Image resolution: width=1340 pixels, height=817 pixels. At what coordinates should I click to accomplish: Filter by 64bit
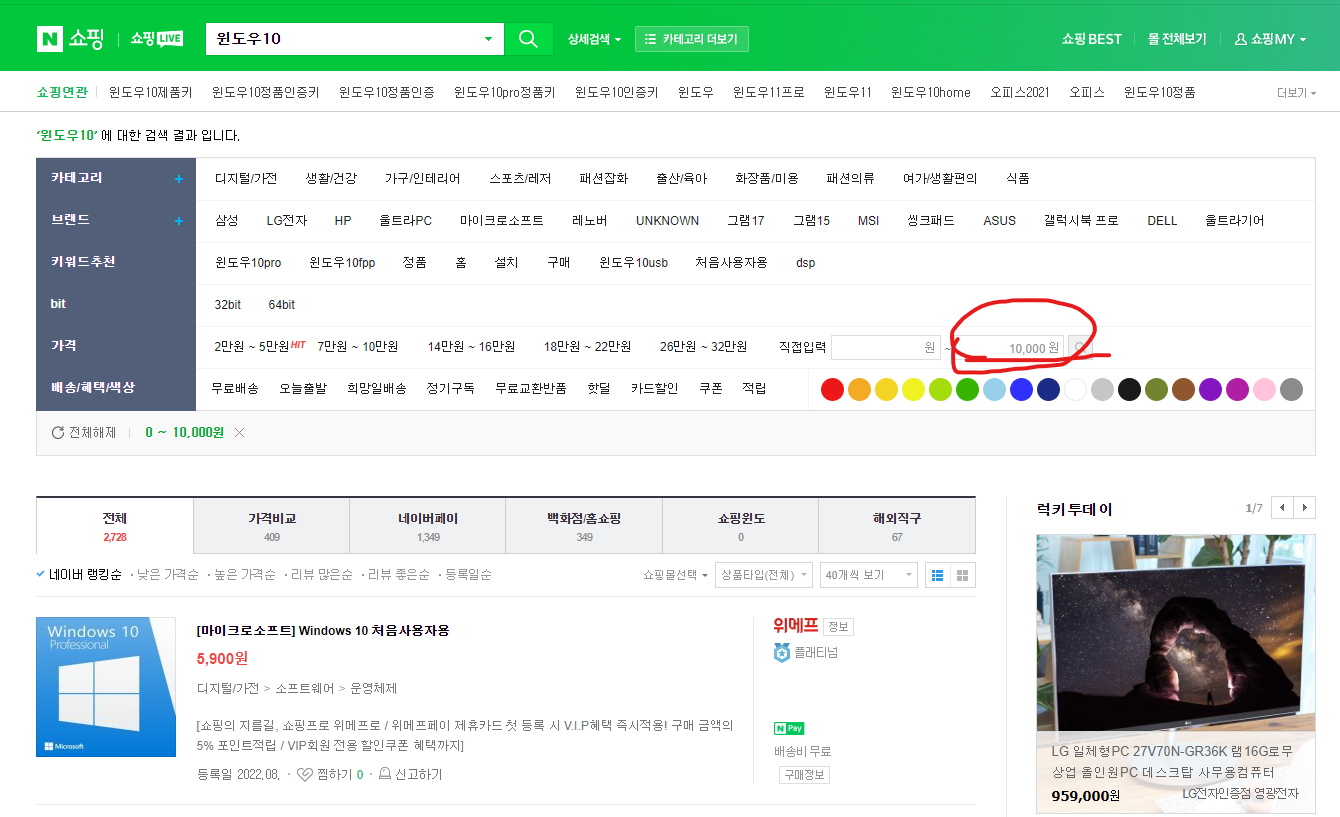click(282, 305)
